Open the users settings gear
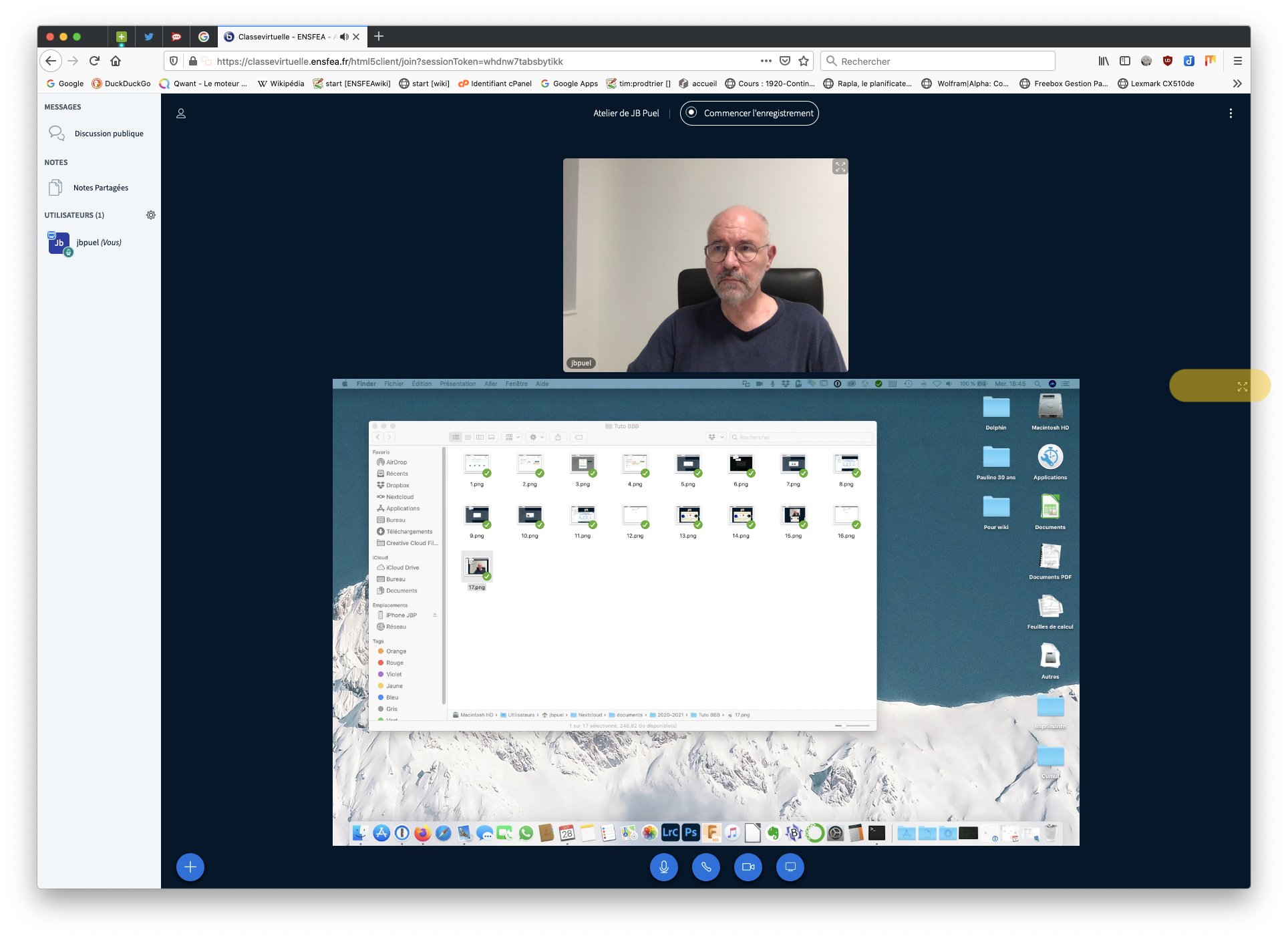 [151, 215]
